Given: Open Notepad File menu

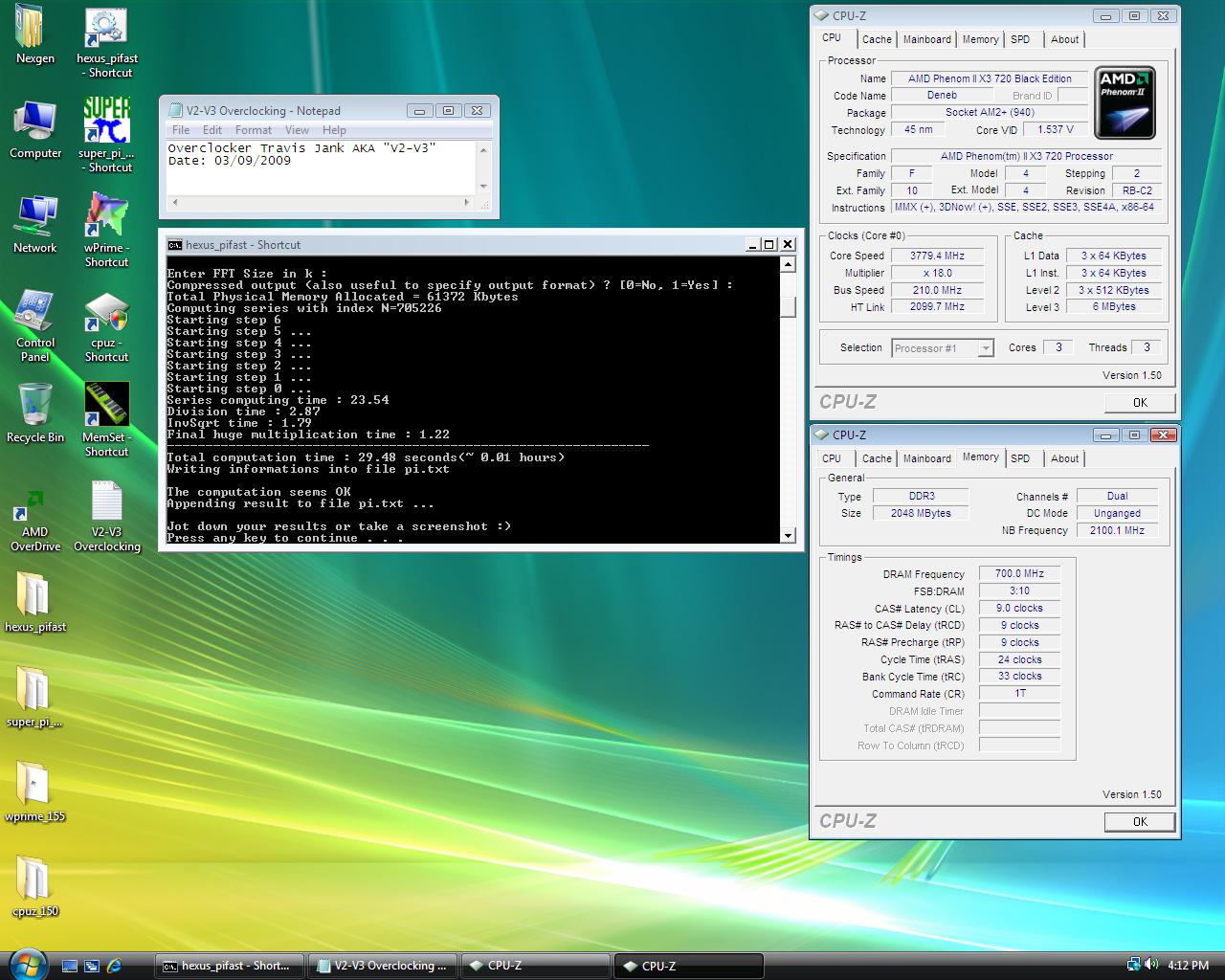Looking at the screenshot, I should coord(181,130).
